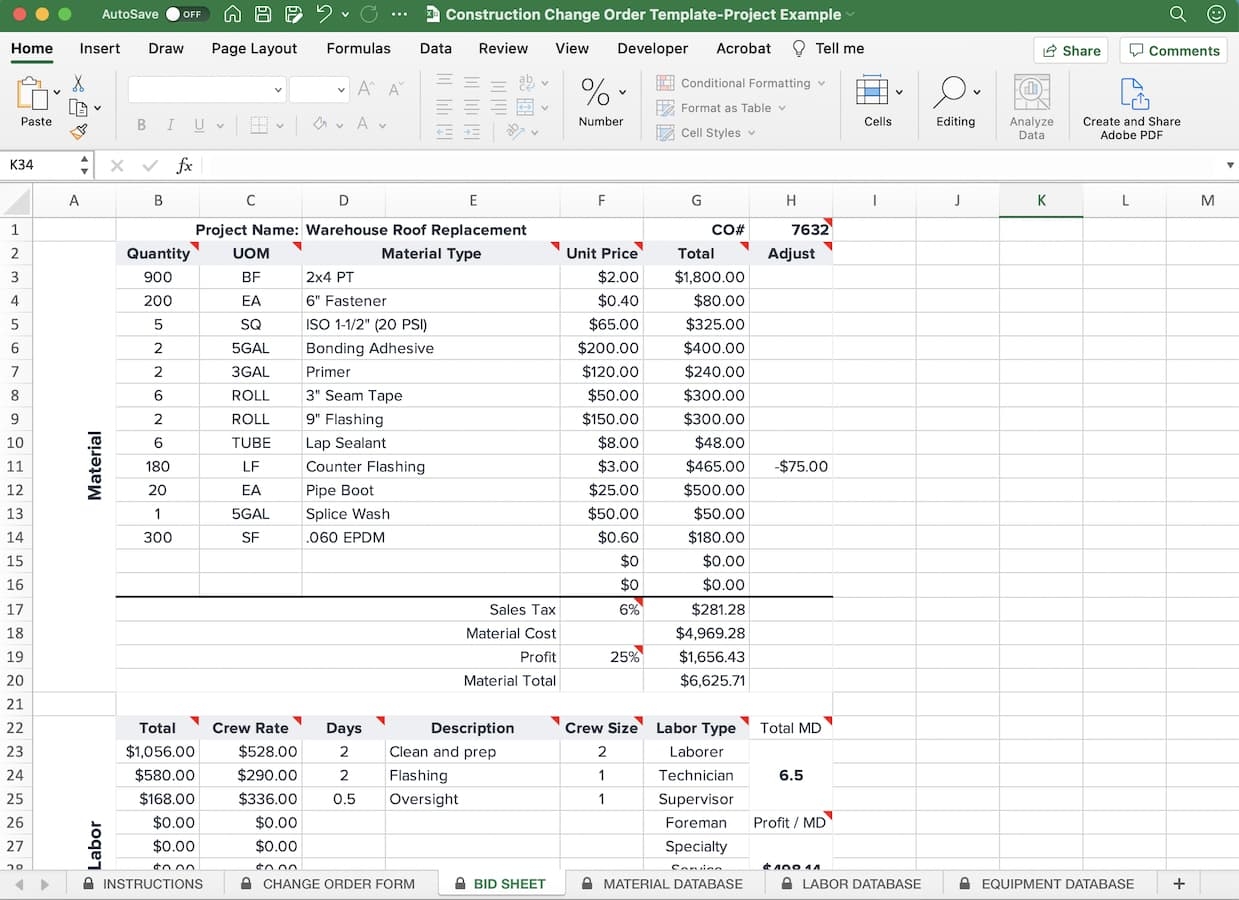
Task: Open the MATERIAL DATABASE sheet tab
Action: click(664, 884)
